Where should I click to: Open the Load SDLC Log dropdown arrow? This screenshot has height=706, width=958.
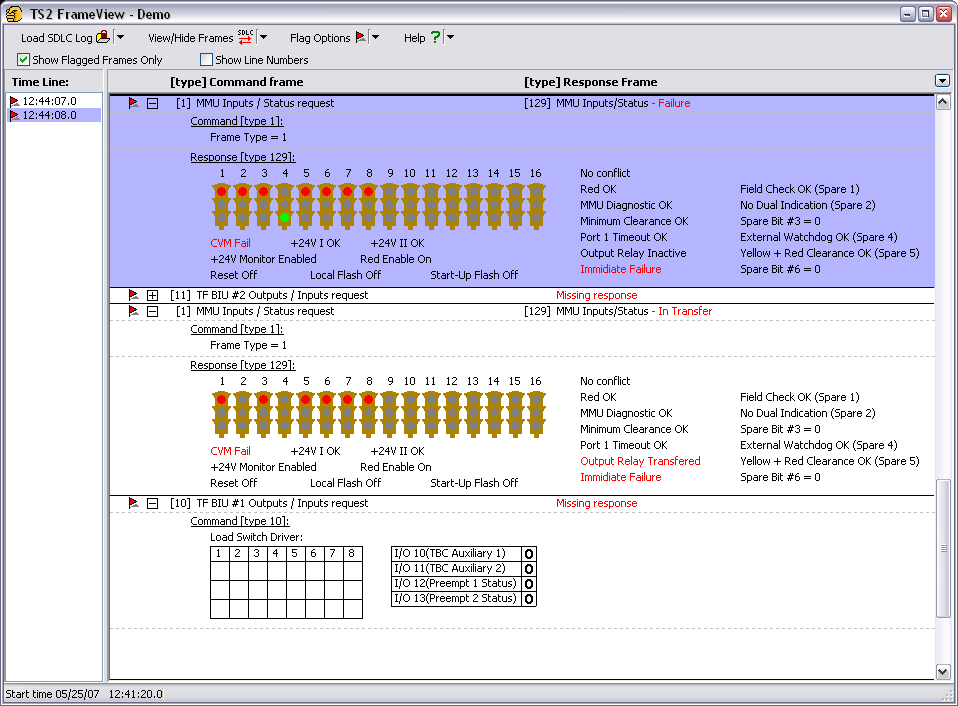click(x=120, y=38)
